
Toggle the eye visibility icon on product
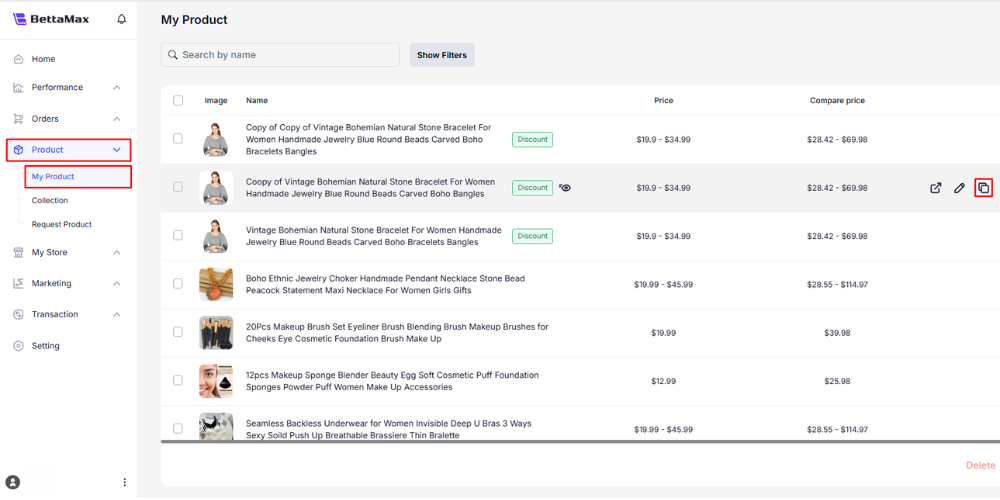(565, 187)
